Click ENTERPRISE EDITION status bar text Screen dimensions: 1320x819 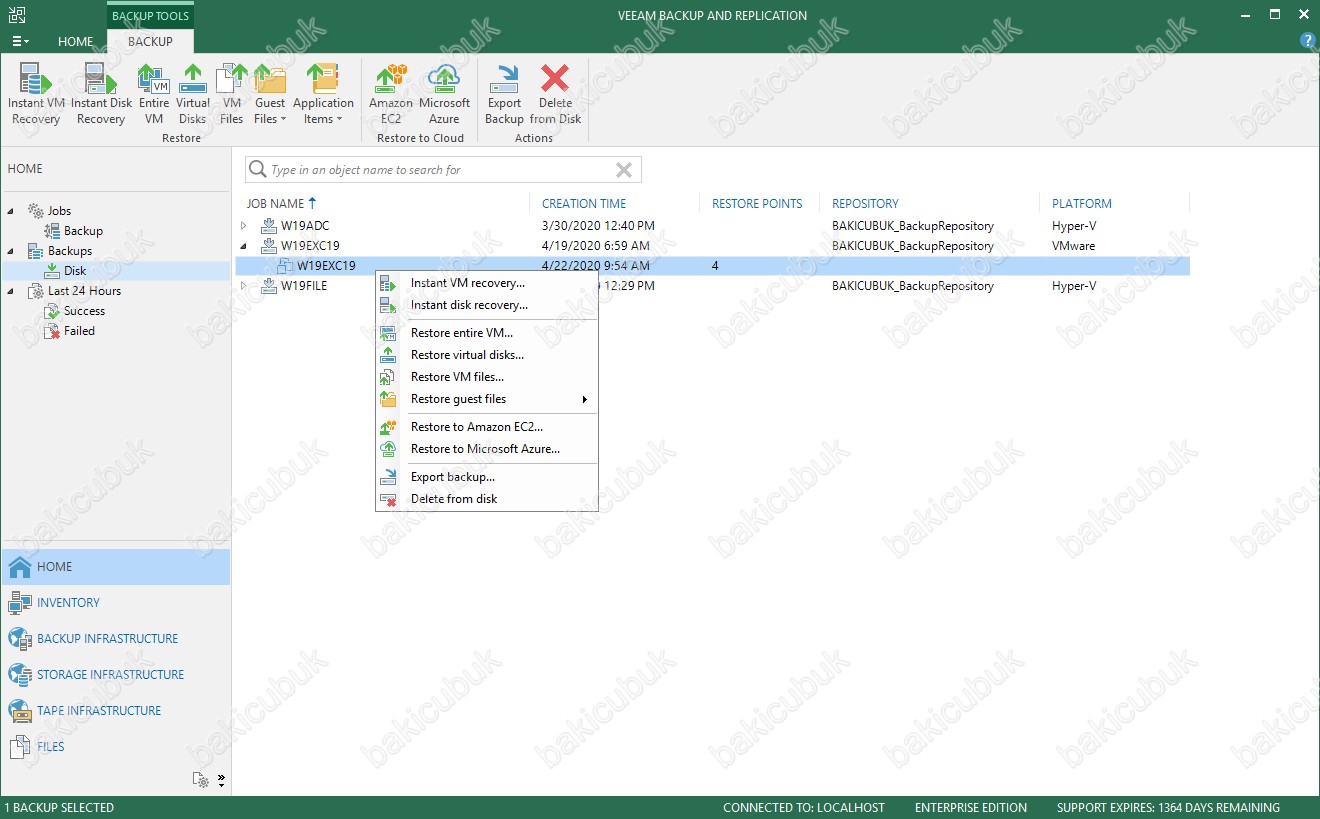[x=970, y=808]
